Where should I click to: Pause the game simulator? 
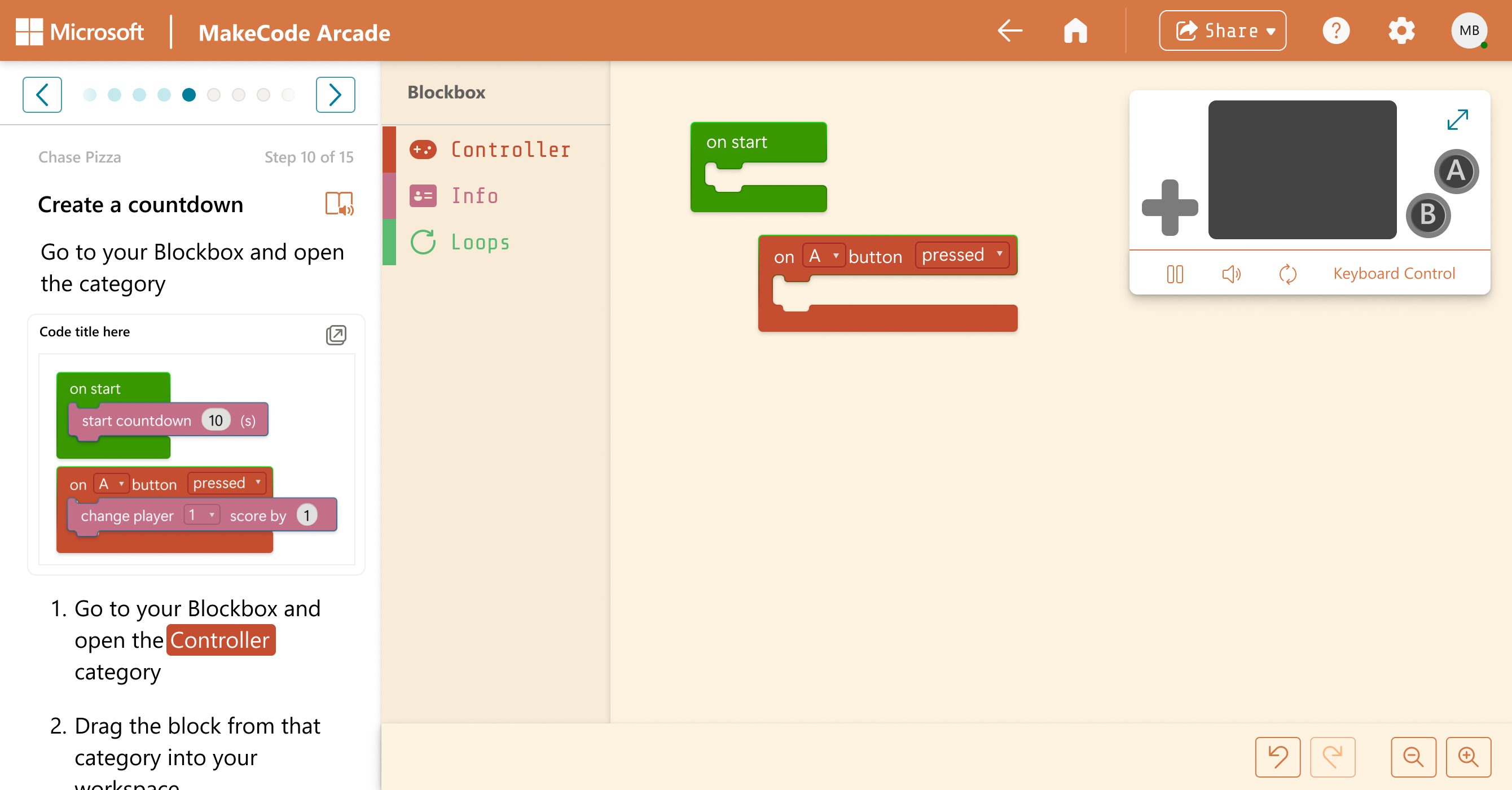coord(1175,274)
